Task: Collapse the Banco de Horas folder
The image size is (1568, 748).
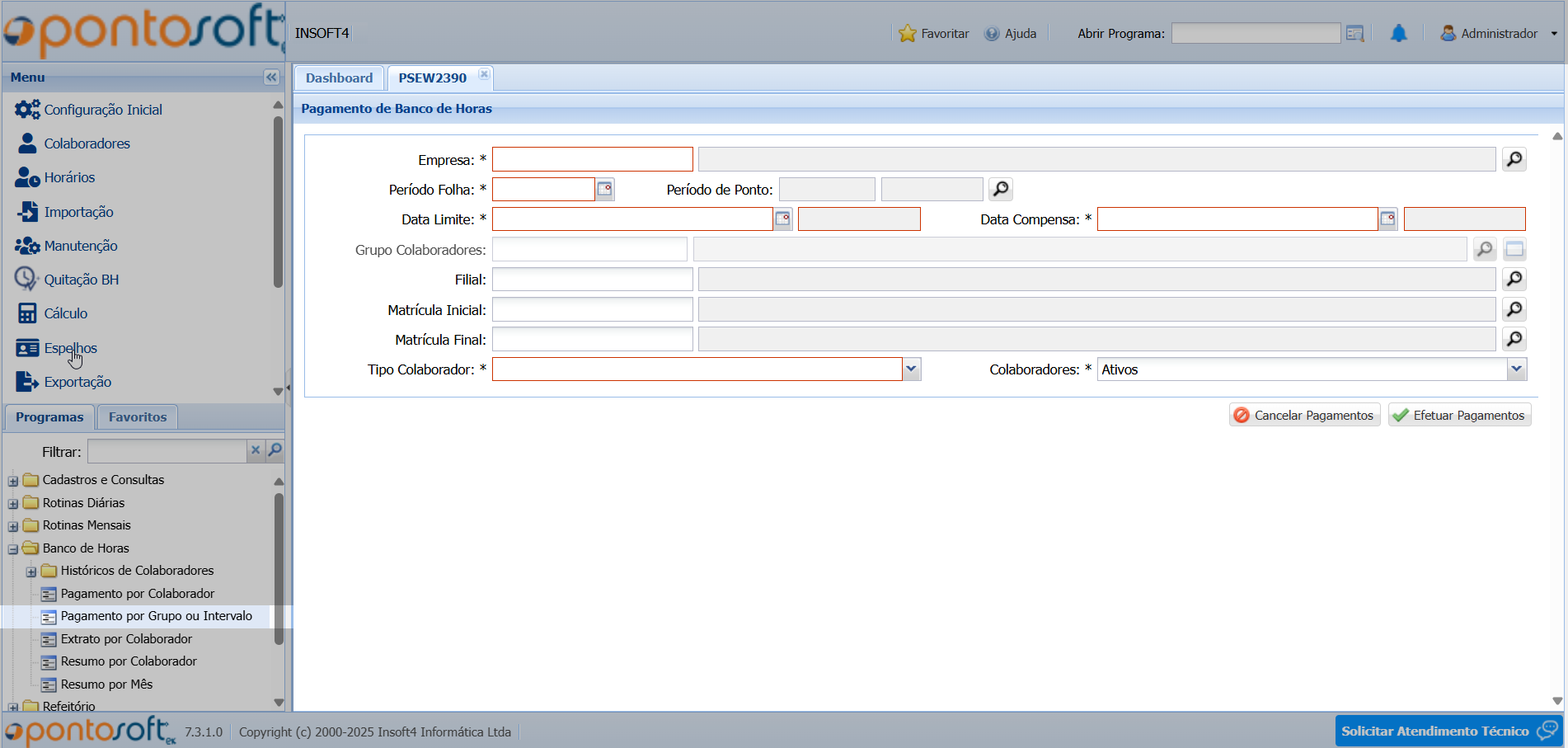Action: point(13,548)
